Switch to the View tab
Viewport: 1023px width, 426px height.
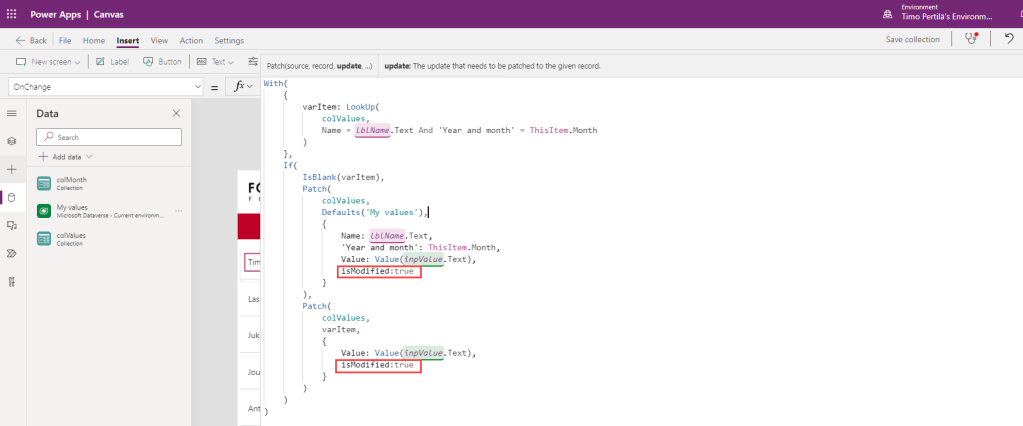[159, 40]
